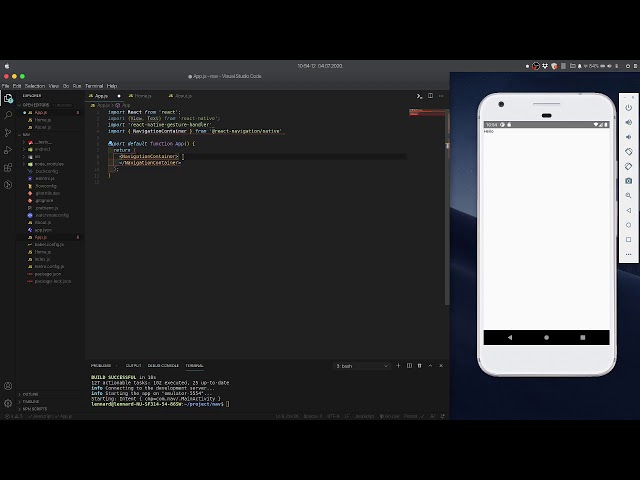This screenshot has width=640, height=480.
Task: Click the Go Live status bar button
Action: click(389, 416)
